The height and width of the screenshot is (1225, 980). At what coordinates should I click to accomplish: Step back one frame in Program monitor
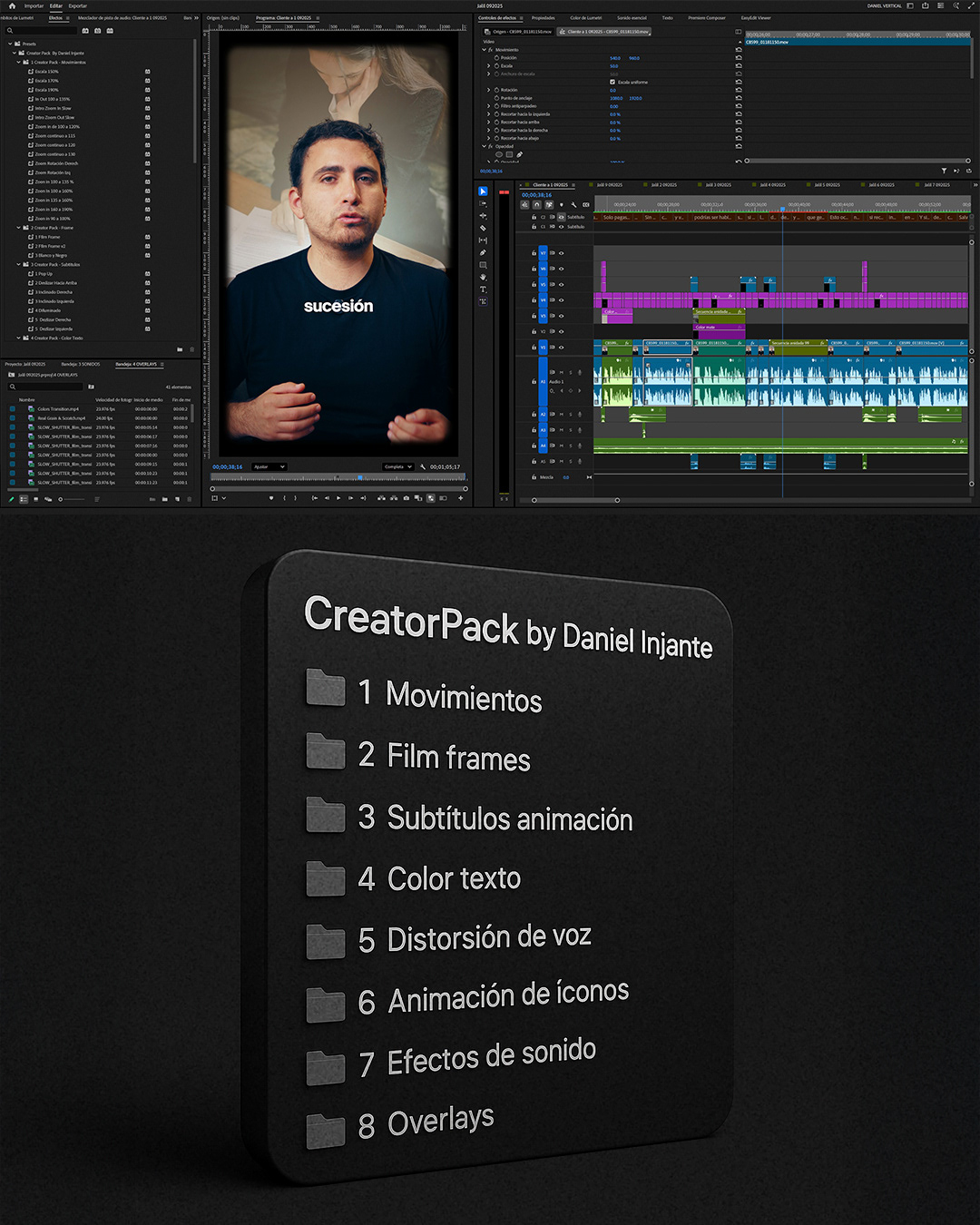click(x=327, y=497)
